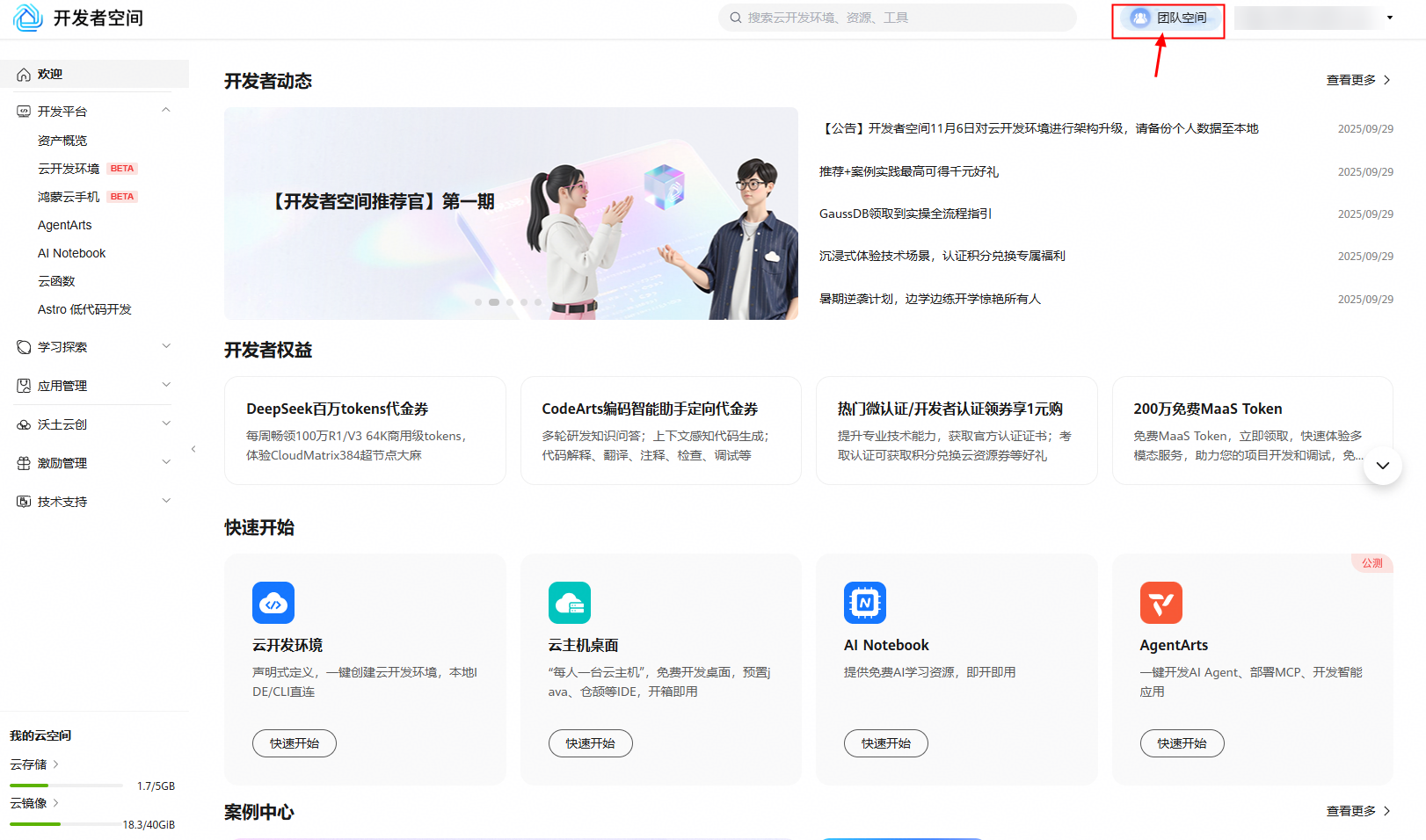Expand the 应用管理 menu chevron
Image resolution: width=1426 pixels, height=840 pixels.
coord(166,385)
